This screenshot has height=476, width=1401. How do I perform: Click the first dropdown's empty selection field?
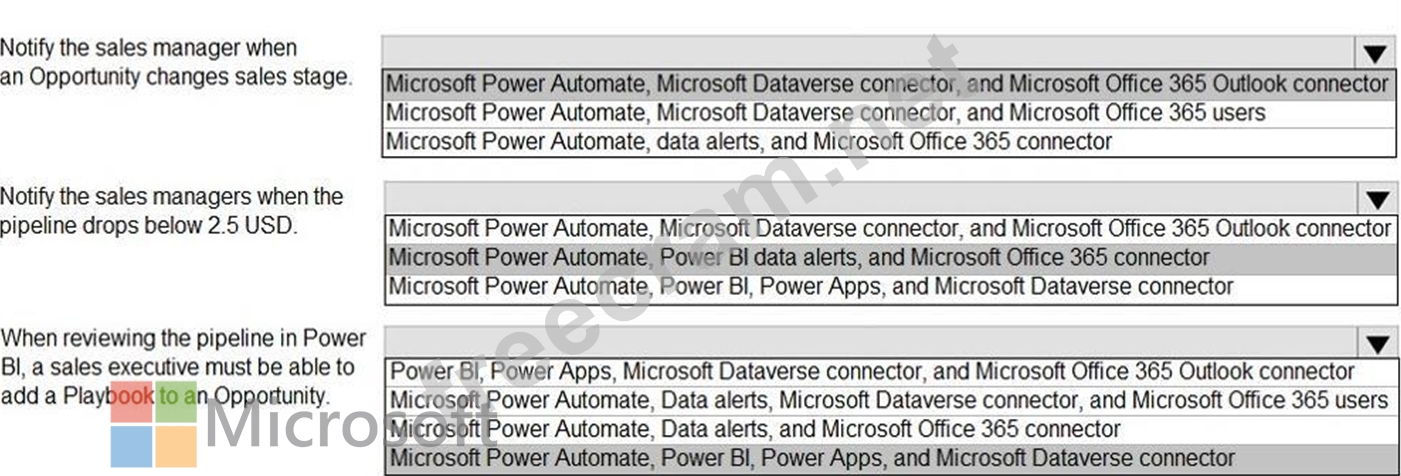[870, 53]
